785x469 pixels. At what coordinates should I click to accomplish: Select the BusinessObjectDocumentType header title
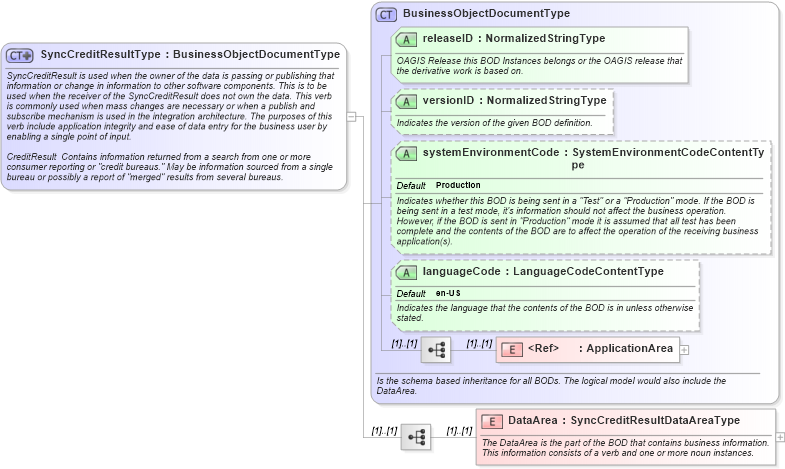(x=486, y=13)
